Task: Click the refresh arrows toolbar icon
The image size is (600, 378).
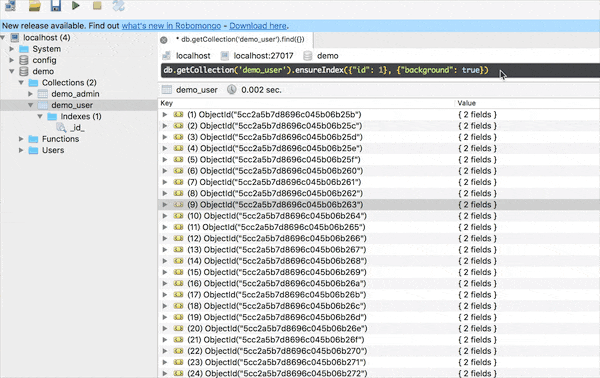Action: (118, 5)
